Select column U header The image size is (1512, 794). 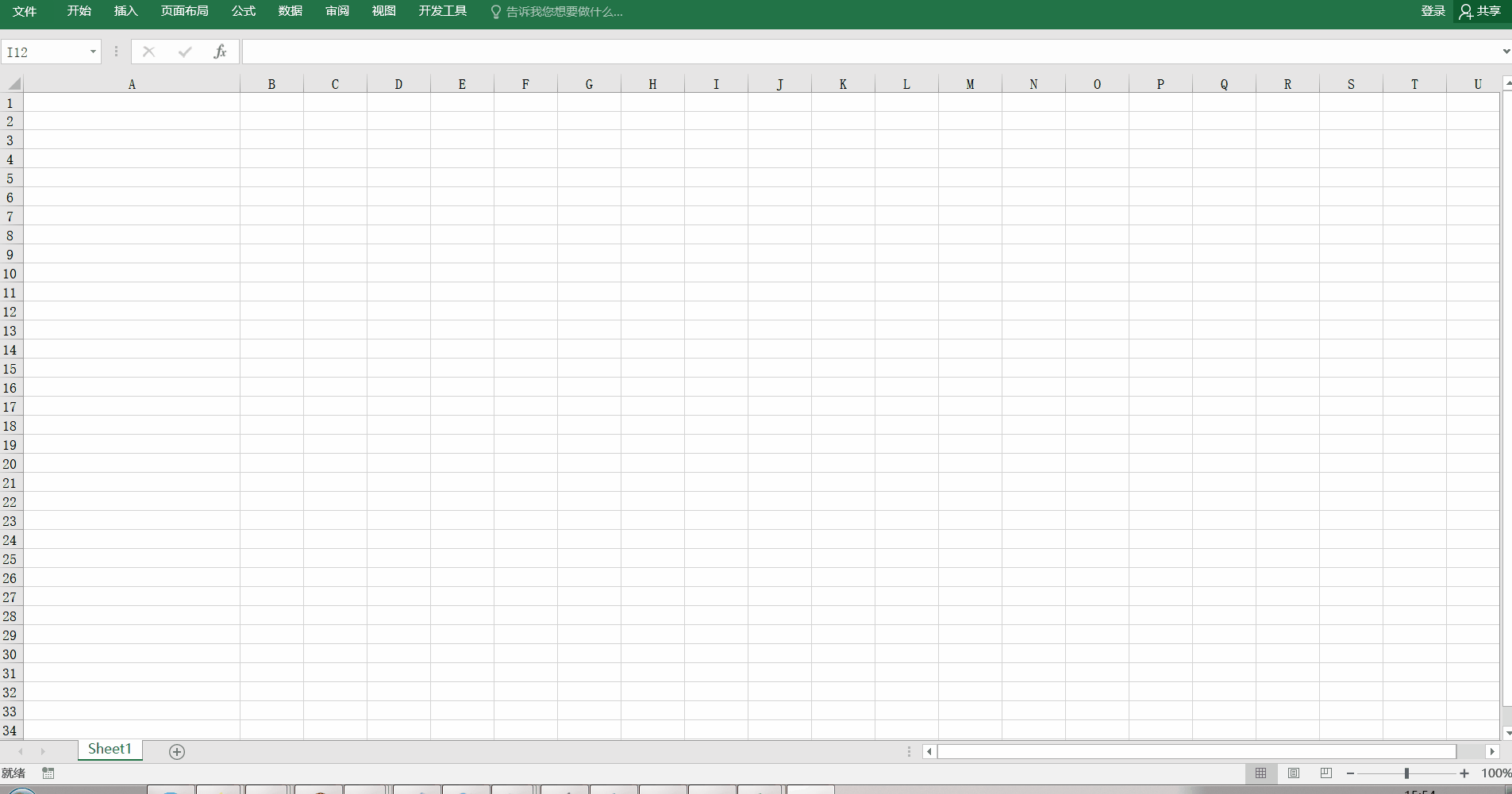click(x=1473, y=84)
